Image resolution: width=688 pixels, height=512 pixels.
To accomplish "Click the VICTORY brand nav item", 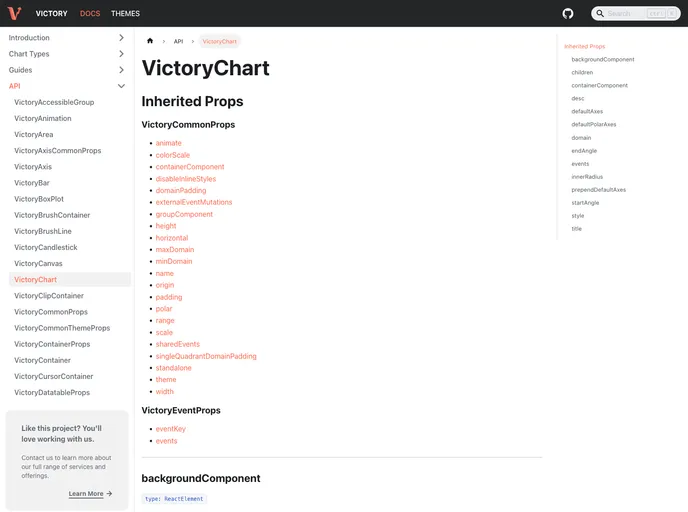I will [51, 14].
